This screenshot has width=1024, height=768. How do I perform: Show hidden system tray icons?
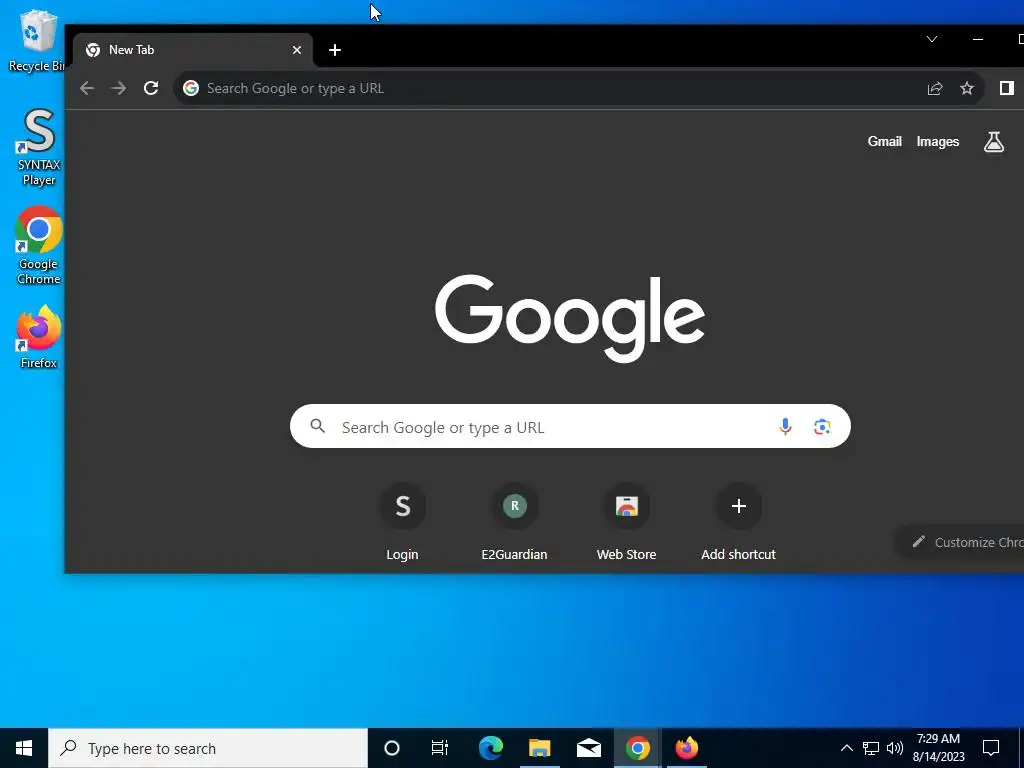coord(846,748)
